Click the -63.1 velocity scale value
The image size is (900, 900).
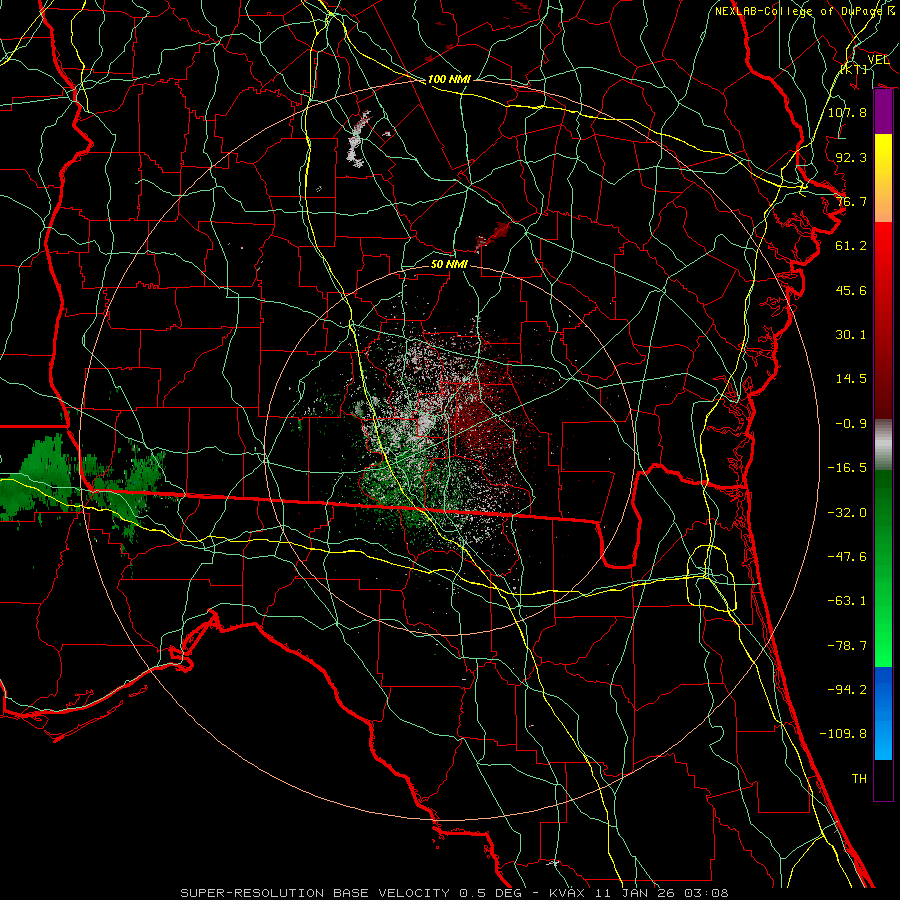(x=847, y=601)
